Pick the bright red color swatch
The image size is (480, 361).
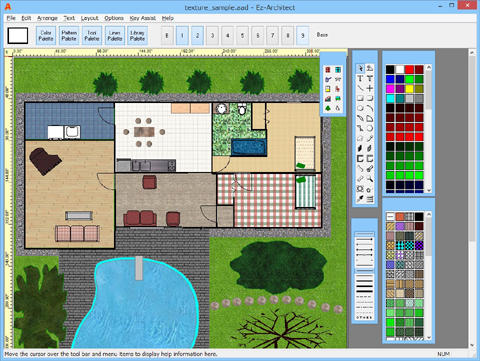[409, 69]
